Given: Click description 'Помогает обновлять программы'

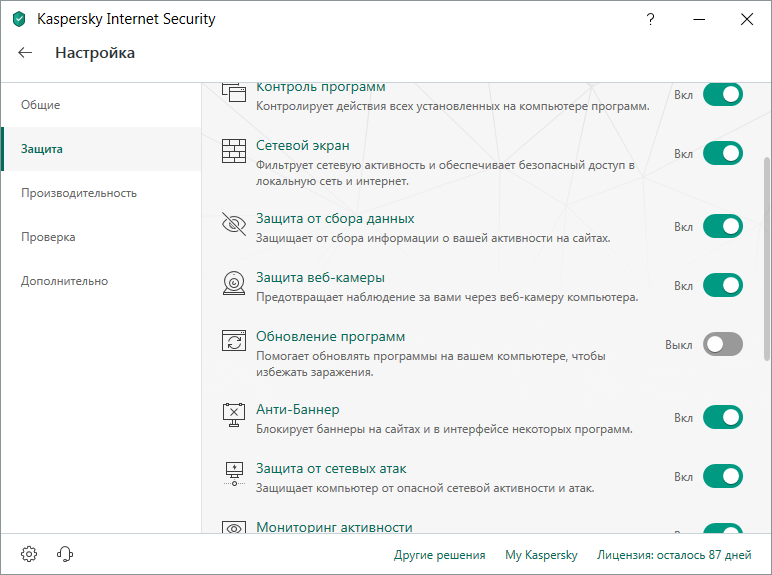Looking at the screenshot, I should (x=431, y=364).
